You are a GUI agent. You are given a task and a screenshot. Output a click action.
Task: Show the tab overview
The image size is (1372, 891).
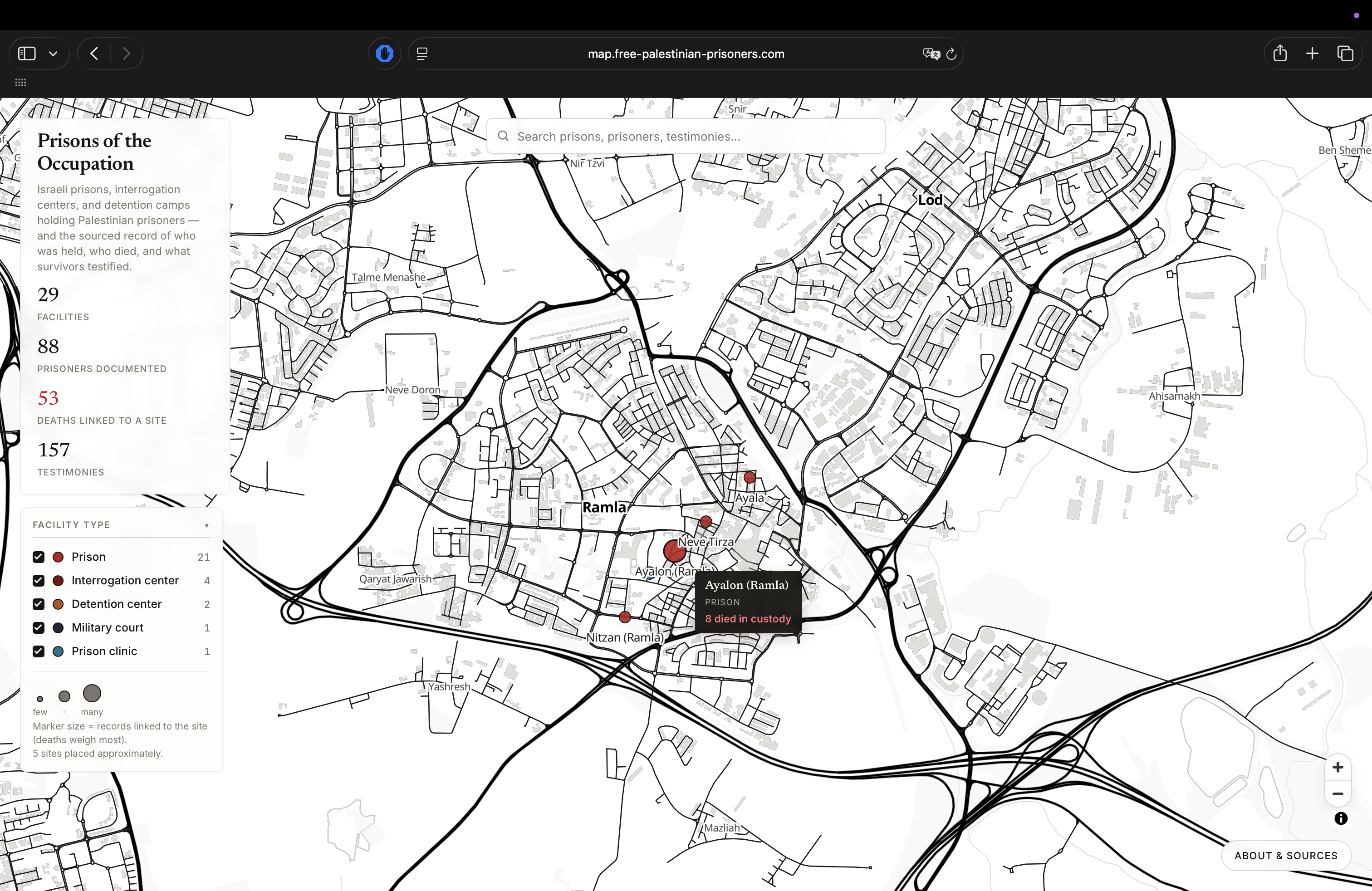click(x=1345, y=54)
